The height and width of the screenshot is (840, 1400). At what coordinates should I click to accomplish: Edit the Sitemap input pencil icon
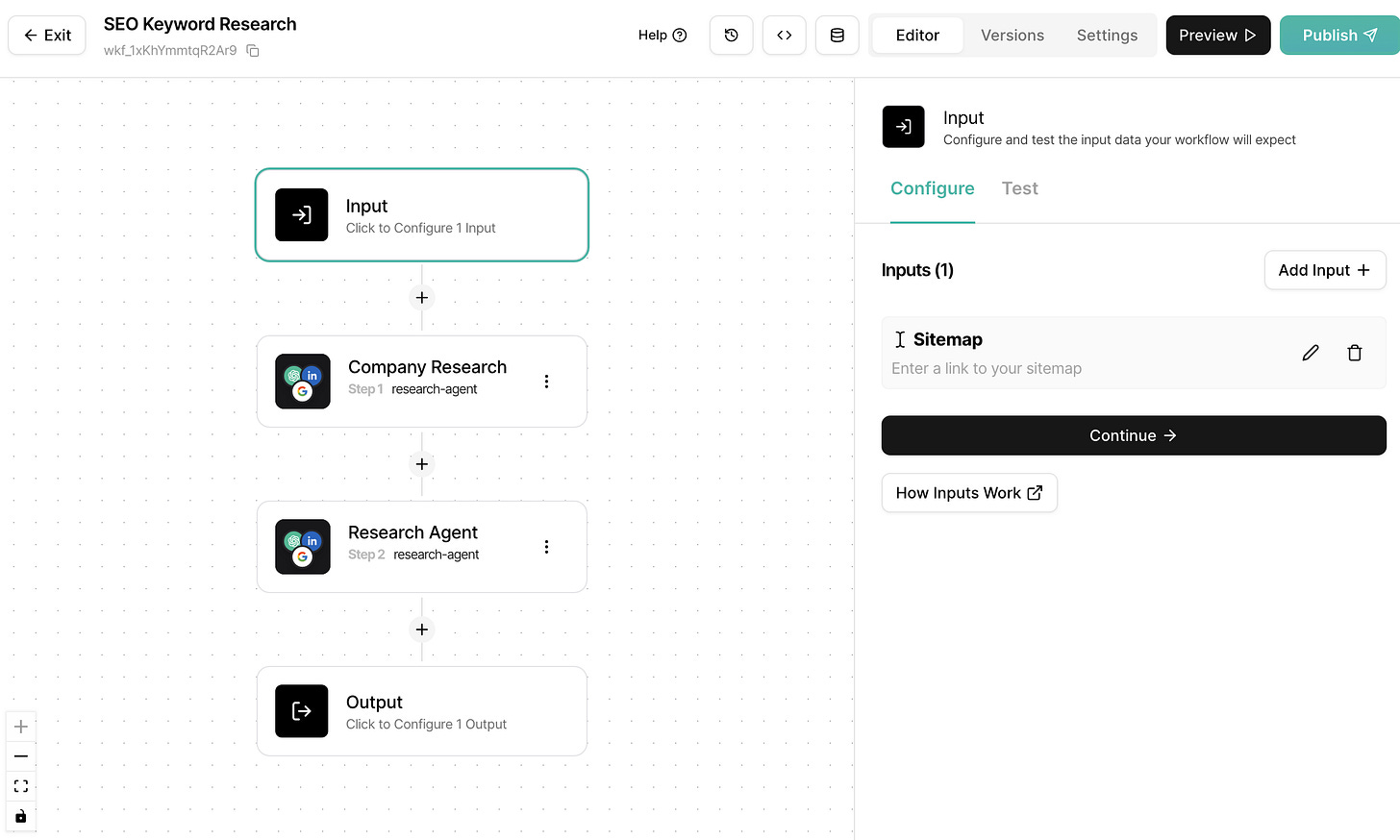click(x=1310, y=352)
